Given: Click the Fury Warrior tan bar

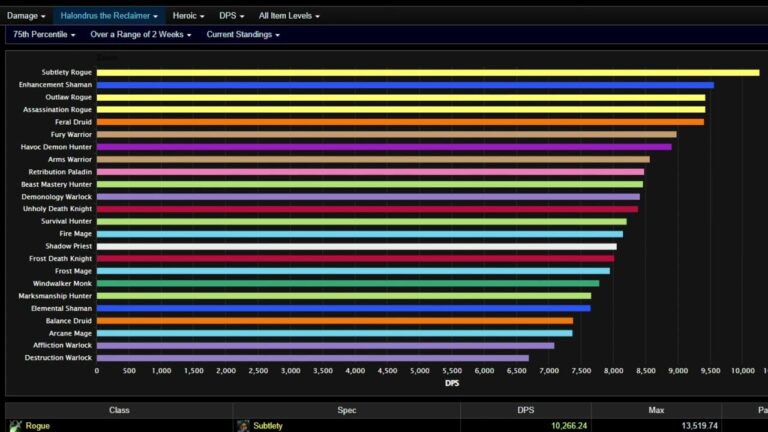Looking at the screenshot, I should (386, 134).
